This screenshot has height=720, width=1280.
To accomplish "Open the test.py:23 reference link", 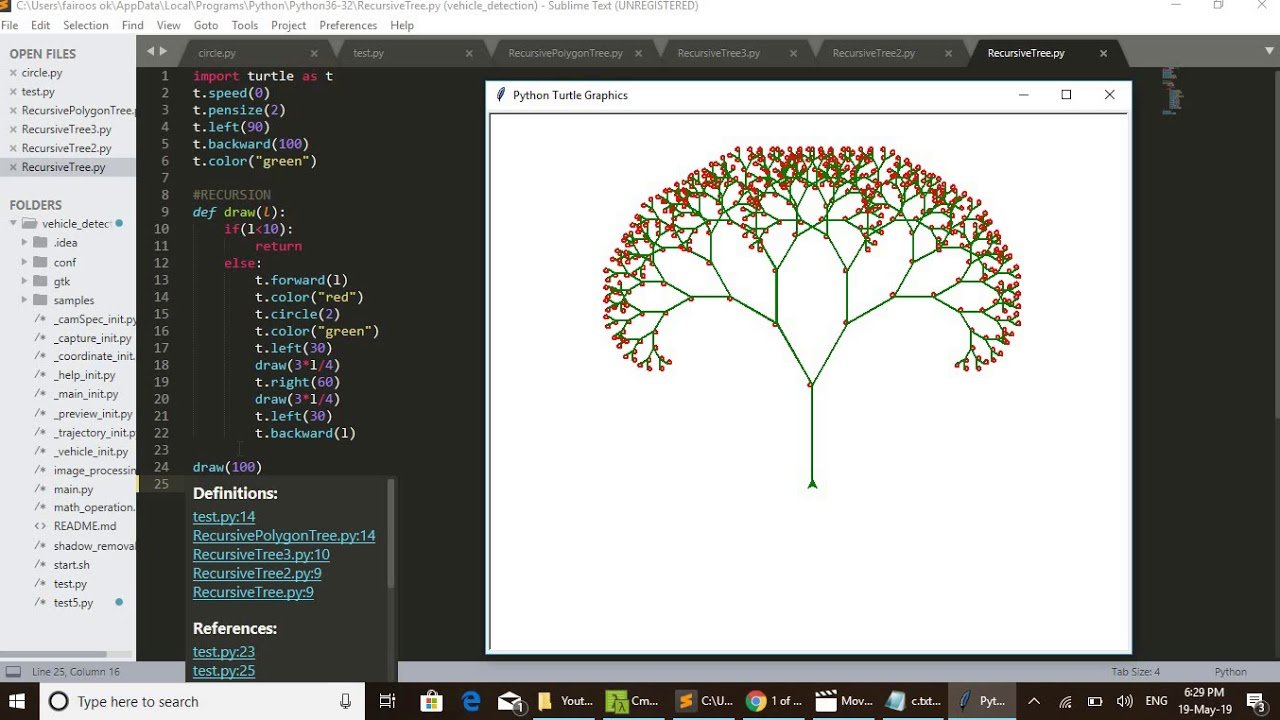I will (224, 652).
